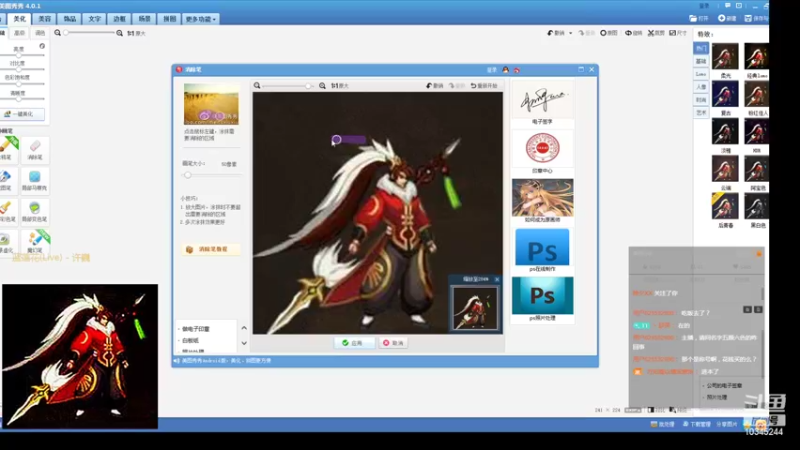Select 基础 effects category

tap(701, 61)
